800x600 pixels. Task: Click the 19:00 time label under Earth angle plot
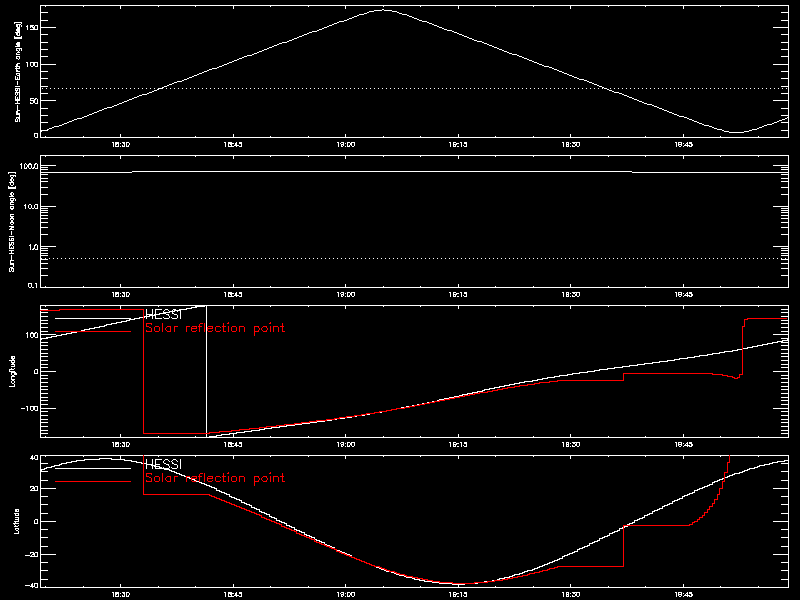click(x=346, y=144)
